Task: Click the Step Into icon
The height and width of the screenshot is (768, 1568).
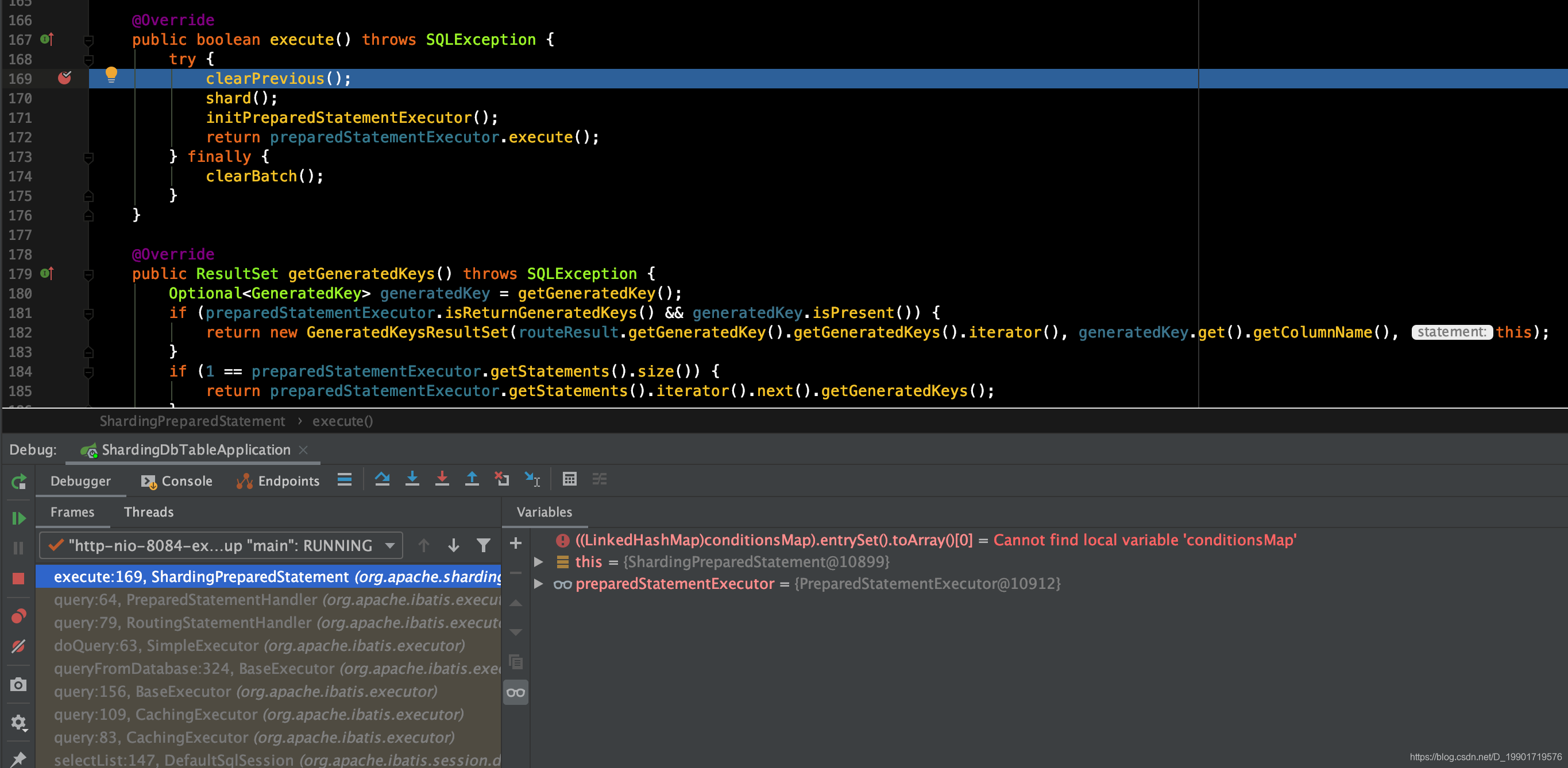Action: click(x=412, y=480)
